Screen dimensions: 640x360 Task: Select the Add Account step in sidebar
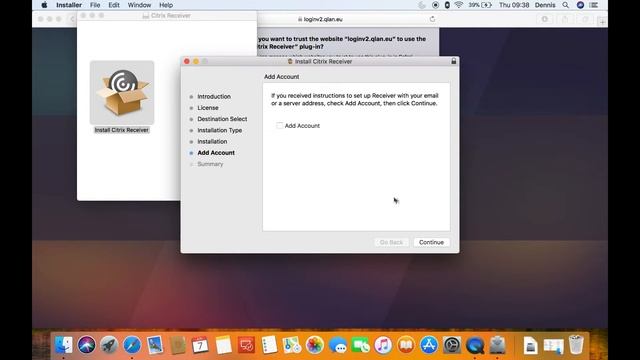coord(216,153)
